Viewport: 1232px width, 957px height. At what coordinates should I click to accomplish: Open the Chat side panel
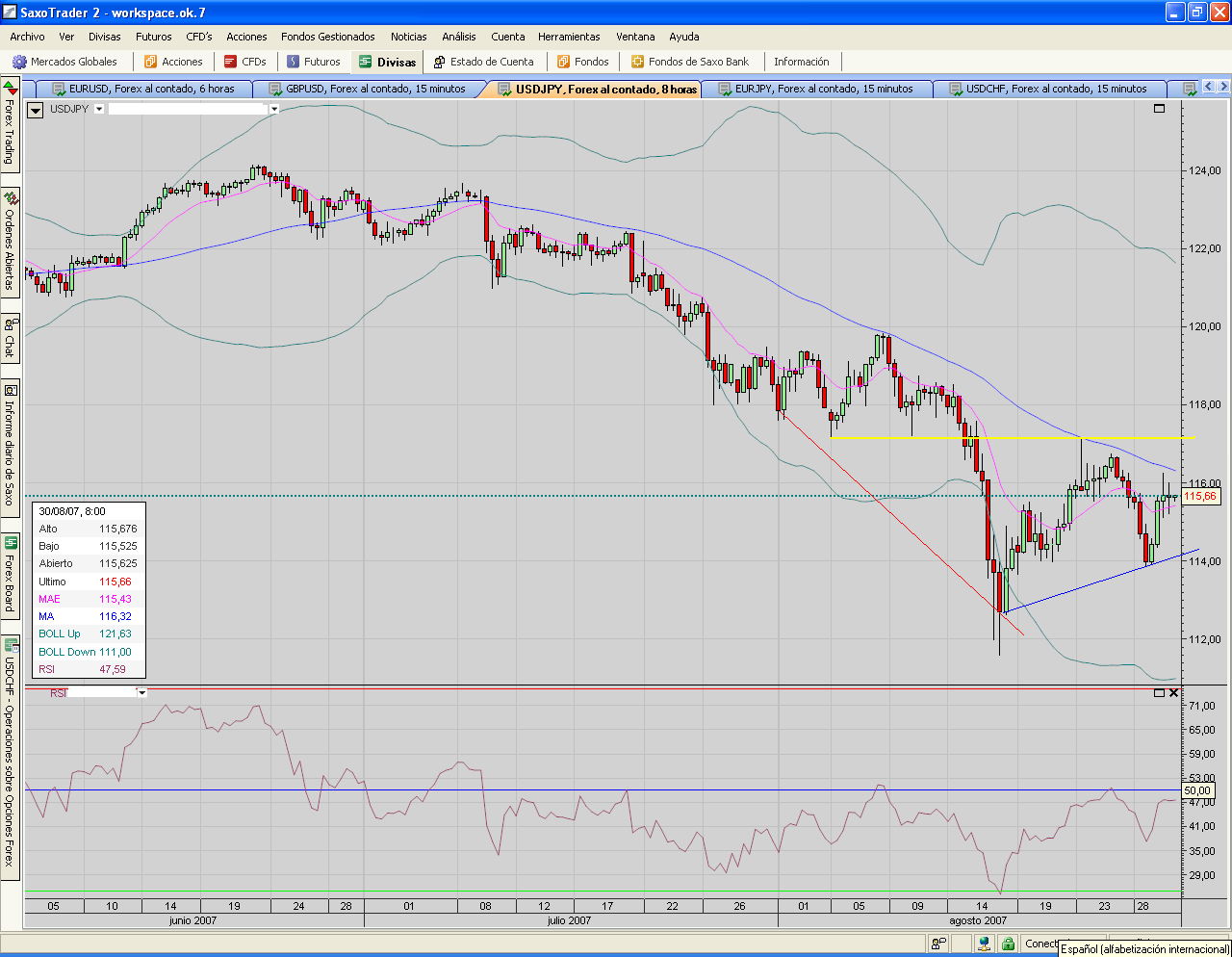coord(10,339)
